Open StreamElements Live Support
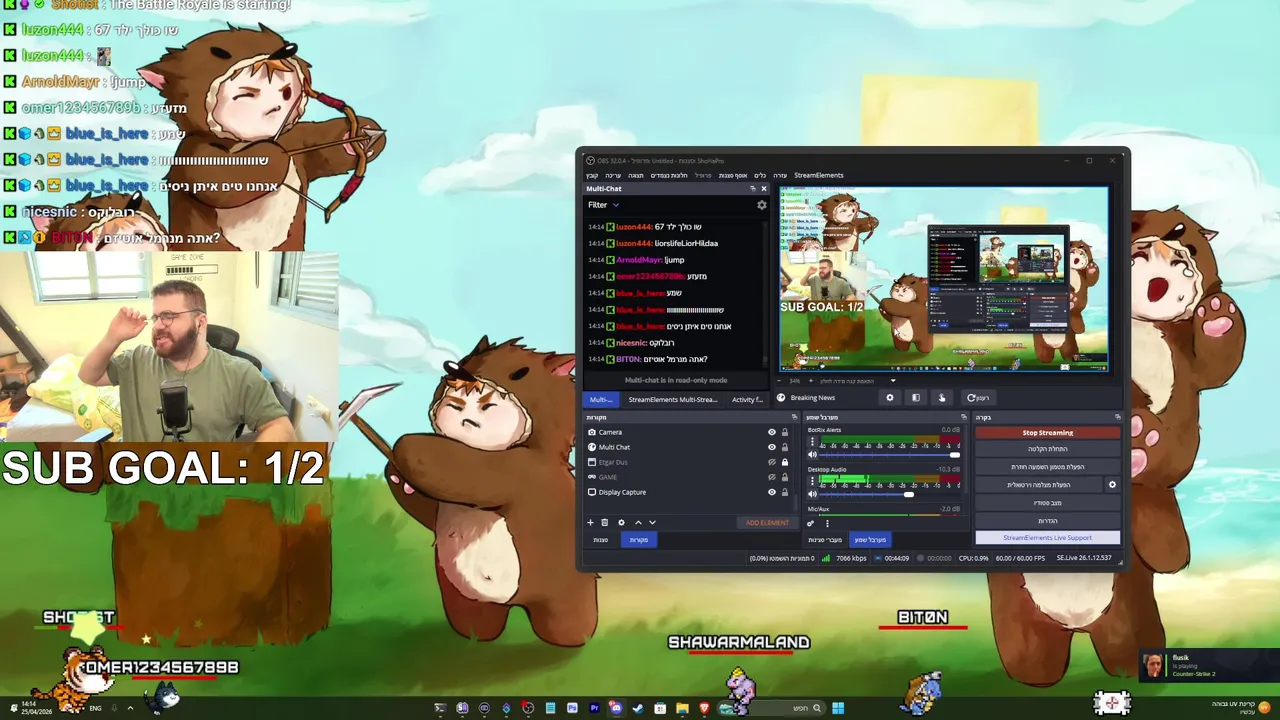The image size is (1280, 720). 1047,538
